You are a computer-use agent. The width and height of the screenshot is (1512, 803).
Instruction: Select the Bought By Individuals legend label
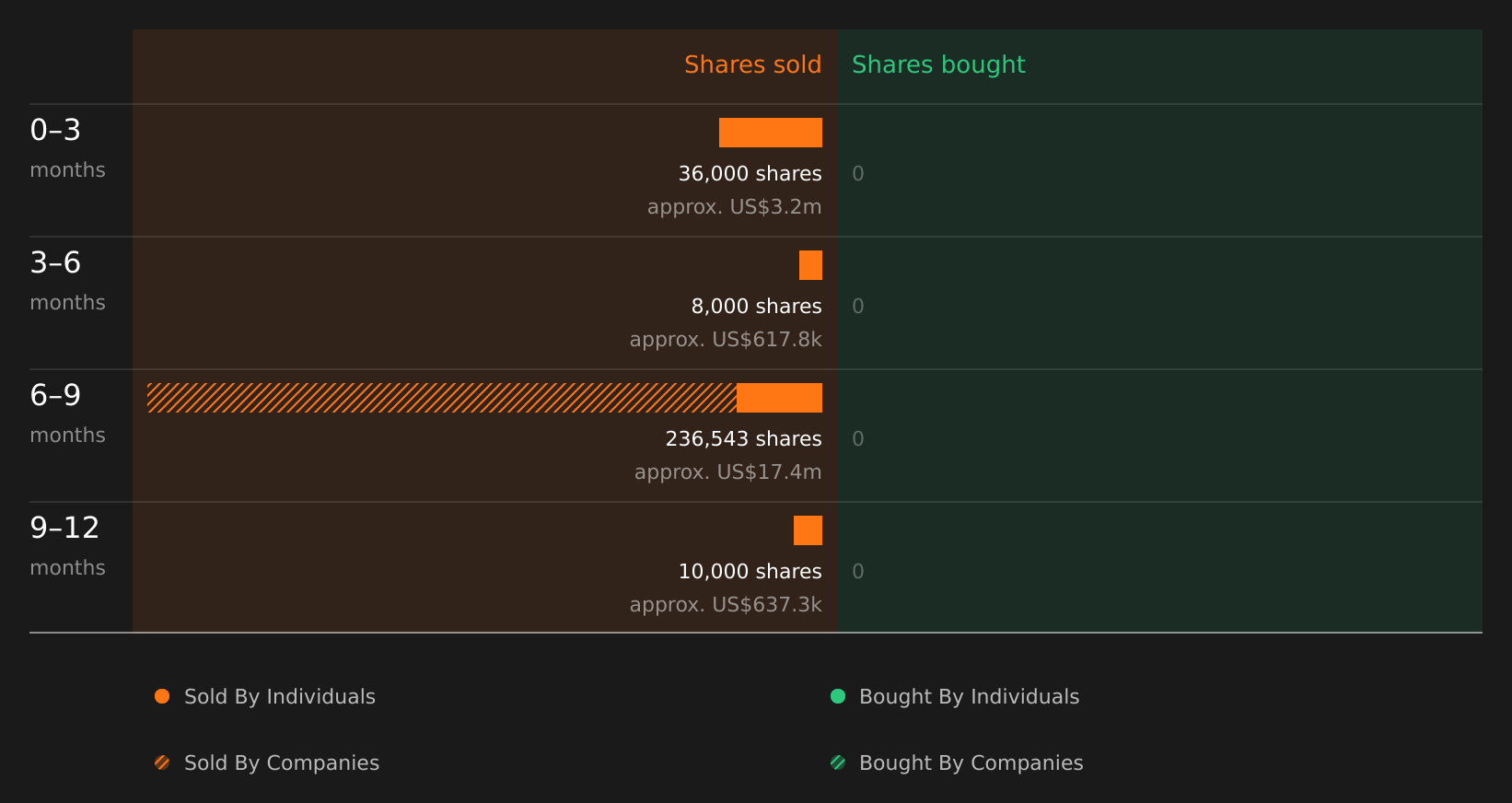[969, 697]
